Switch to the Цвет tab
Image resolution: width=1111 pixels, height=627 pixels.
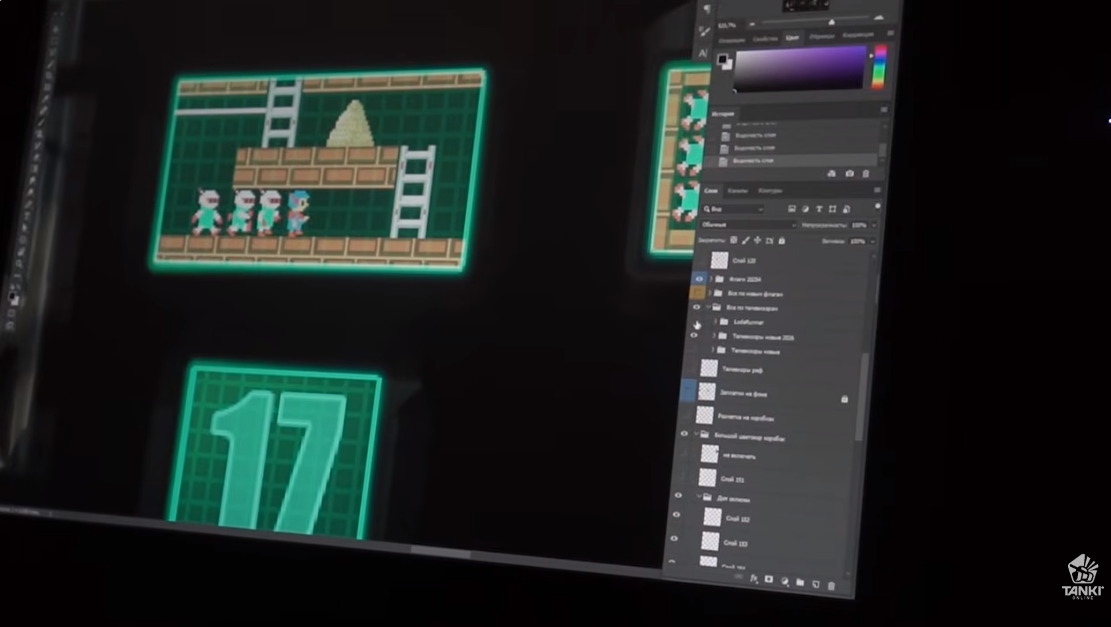coord(792,38)
